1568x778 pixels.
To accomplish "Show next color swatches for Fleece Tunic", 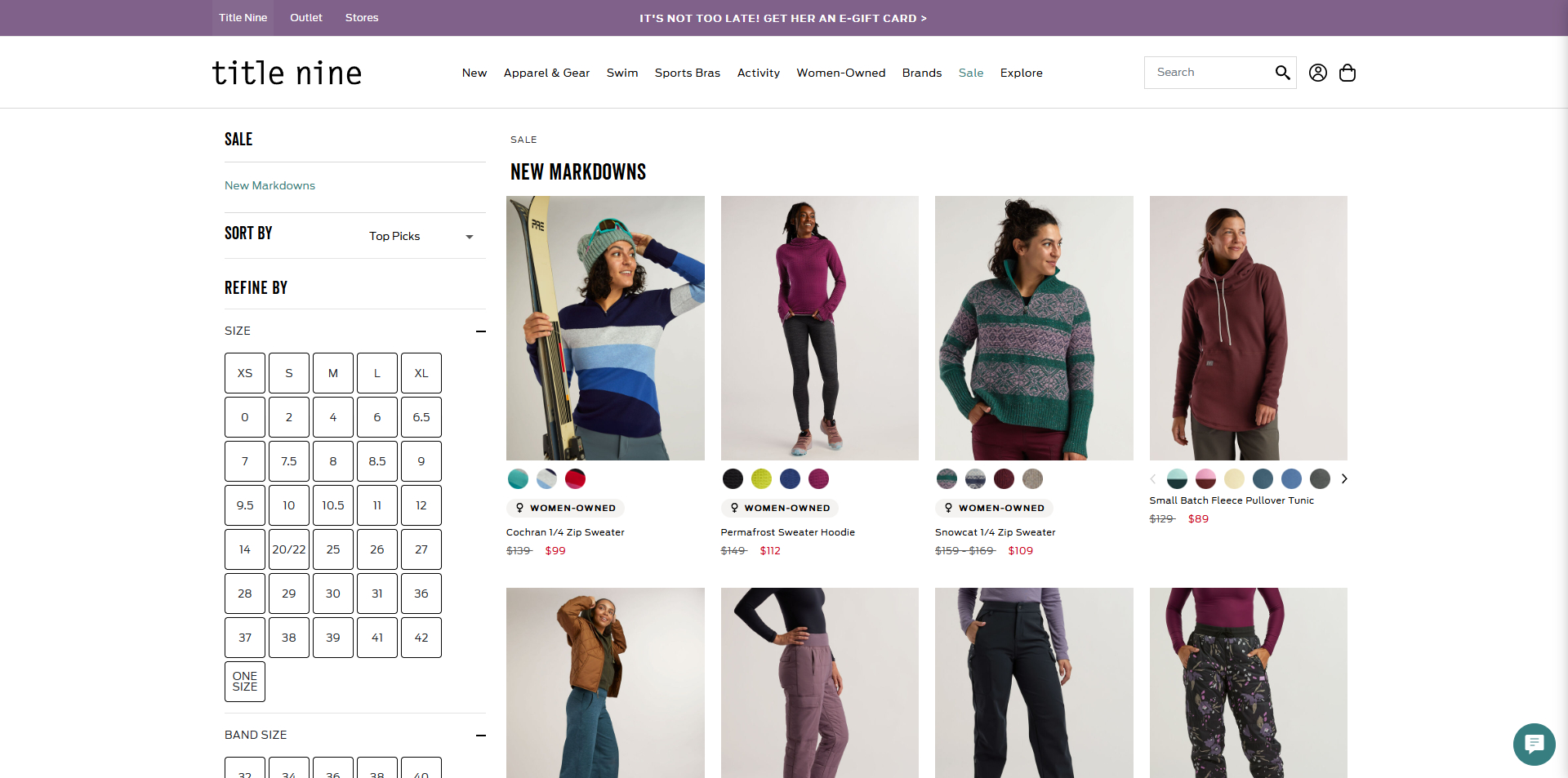I will pos(1343,479).
